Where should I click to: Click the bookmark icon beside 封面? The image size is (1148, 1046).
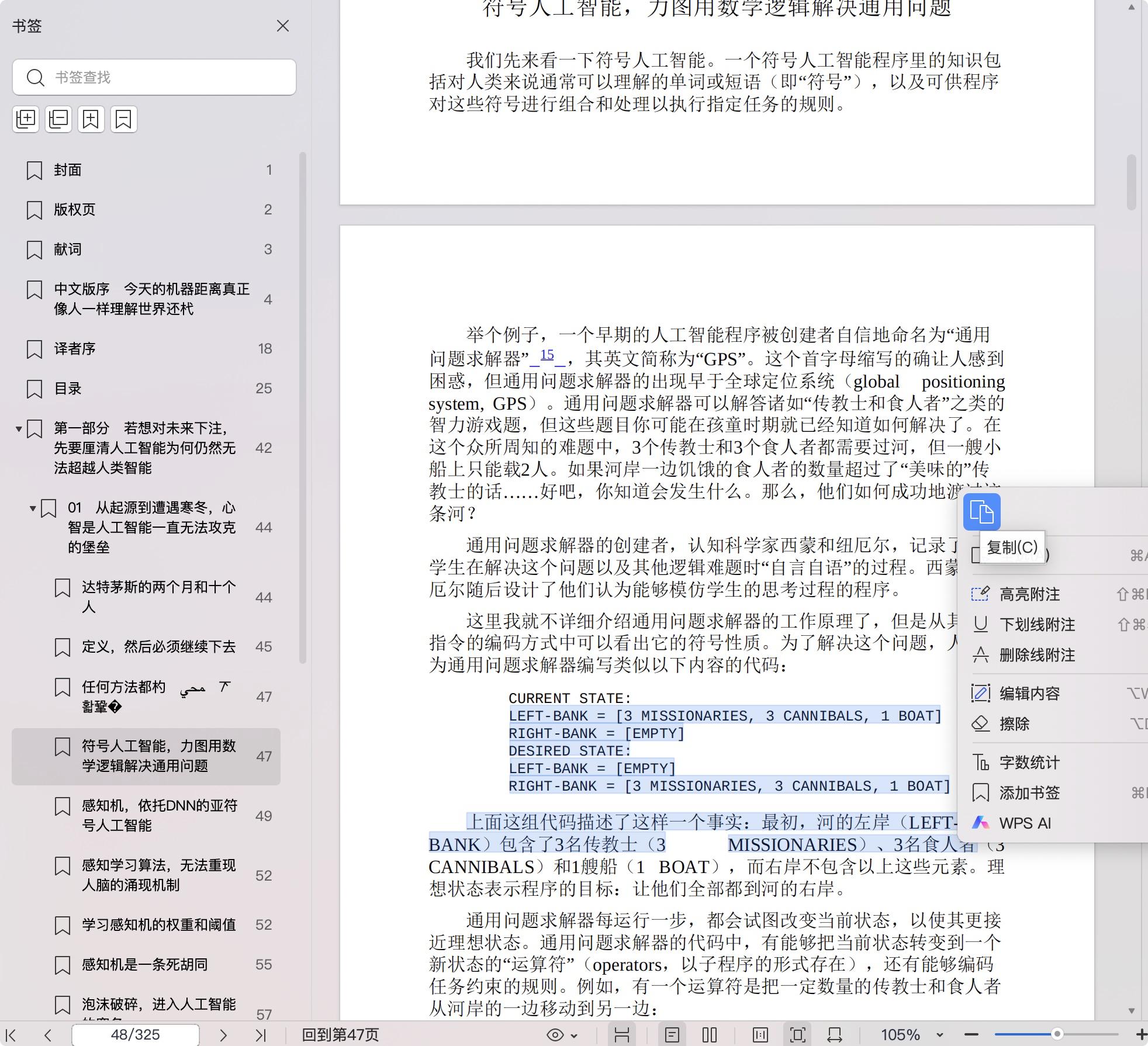pyautogui.click(x=34, y=171)
